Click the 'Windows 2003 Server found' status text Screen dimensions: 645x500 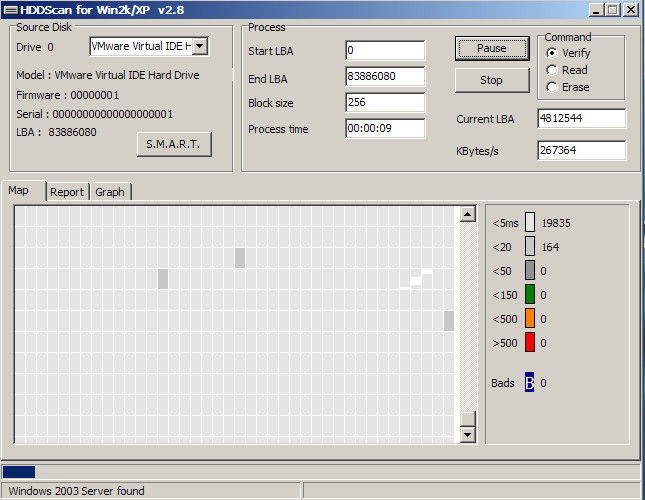tap(77, 491)
